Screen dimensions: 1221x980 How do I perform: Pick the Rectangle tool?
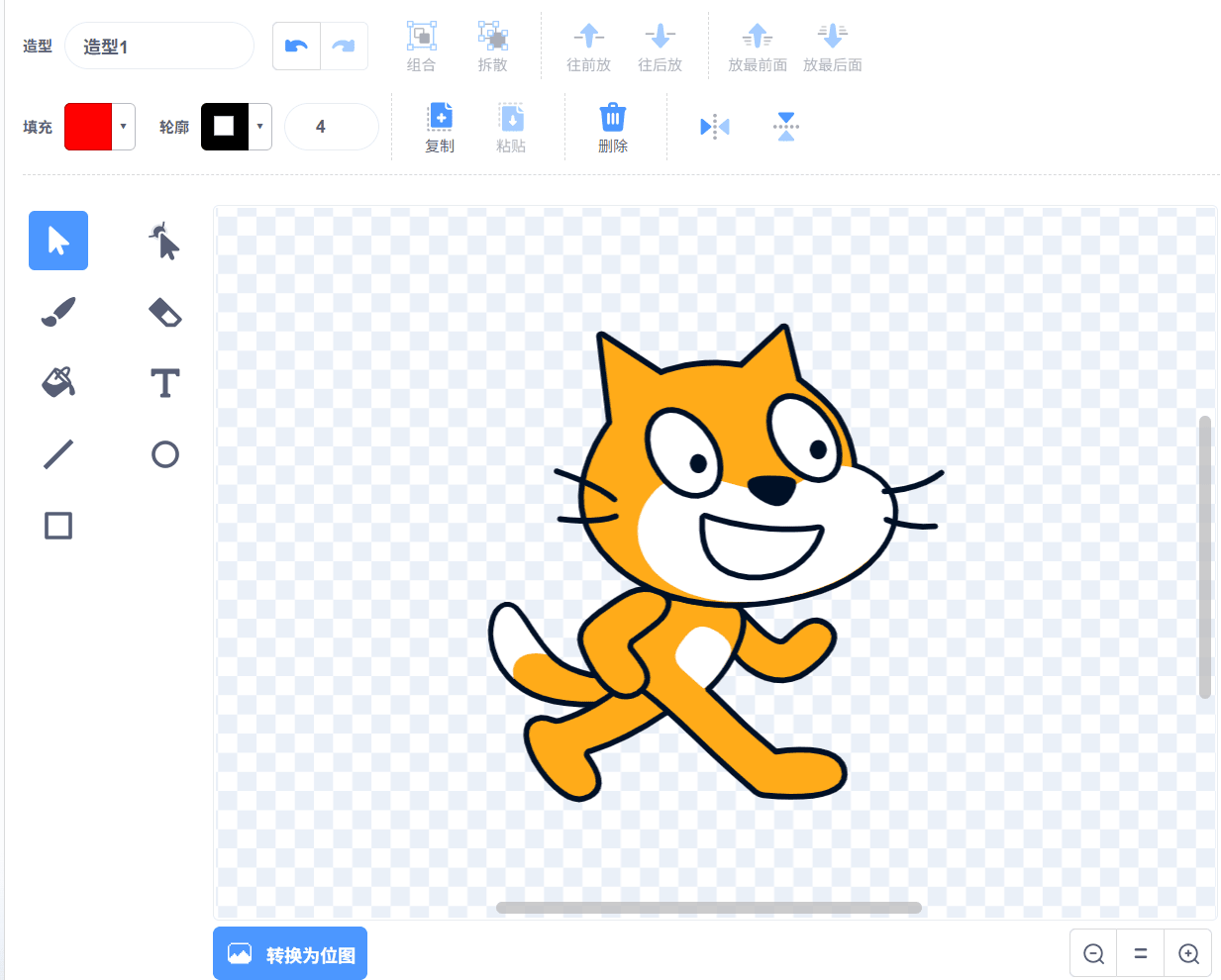pos(58,526)
